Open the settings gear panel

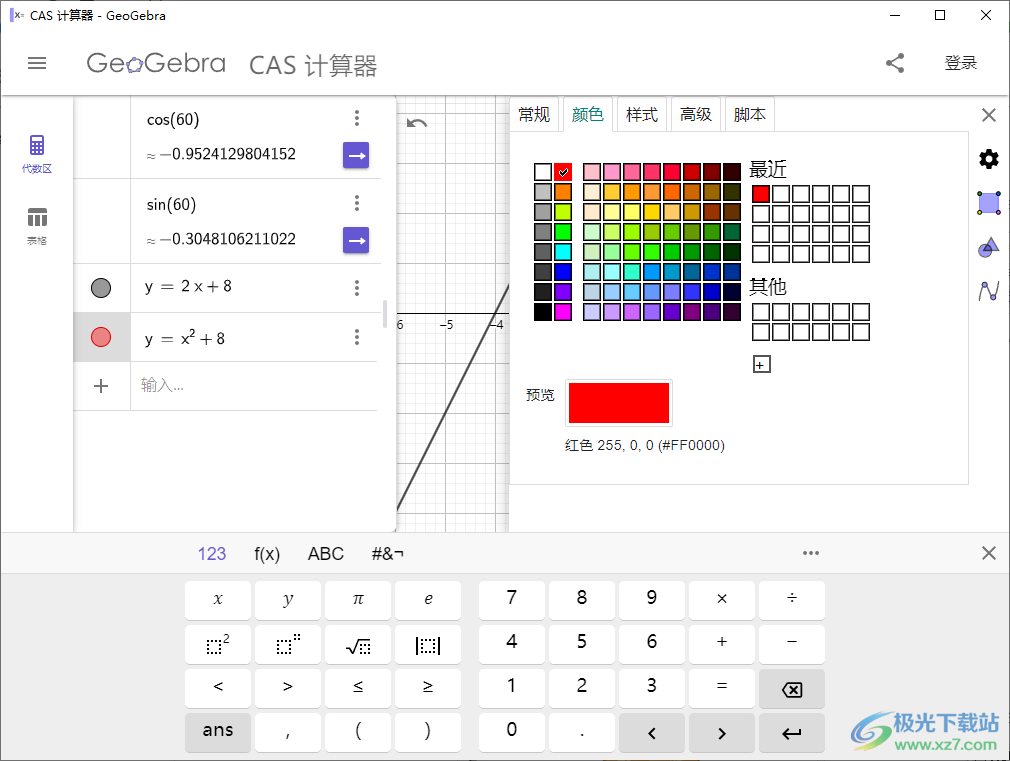click(988, 158)
